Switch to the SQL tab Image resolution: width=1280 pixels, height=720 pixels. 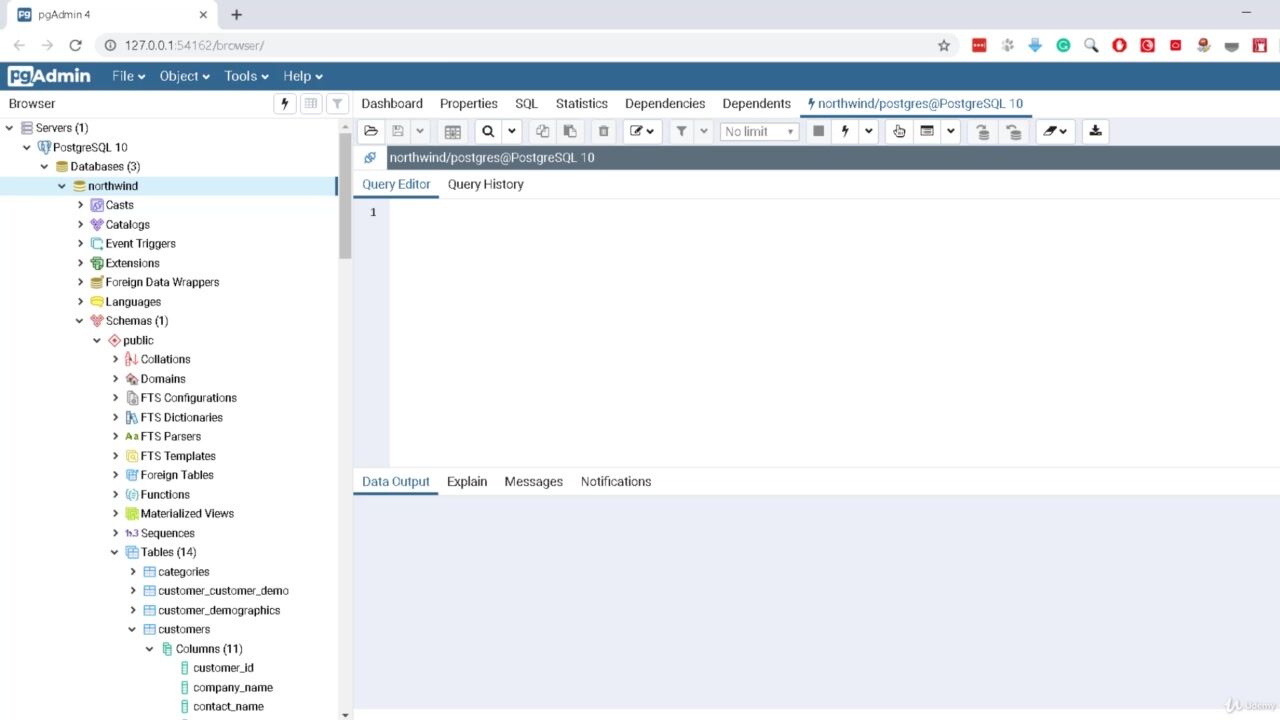tap(526, 103)
